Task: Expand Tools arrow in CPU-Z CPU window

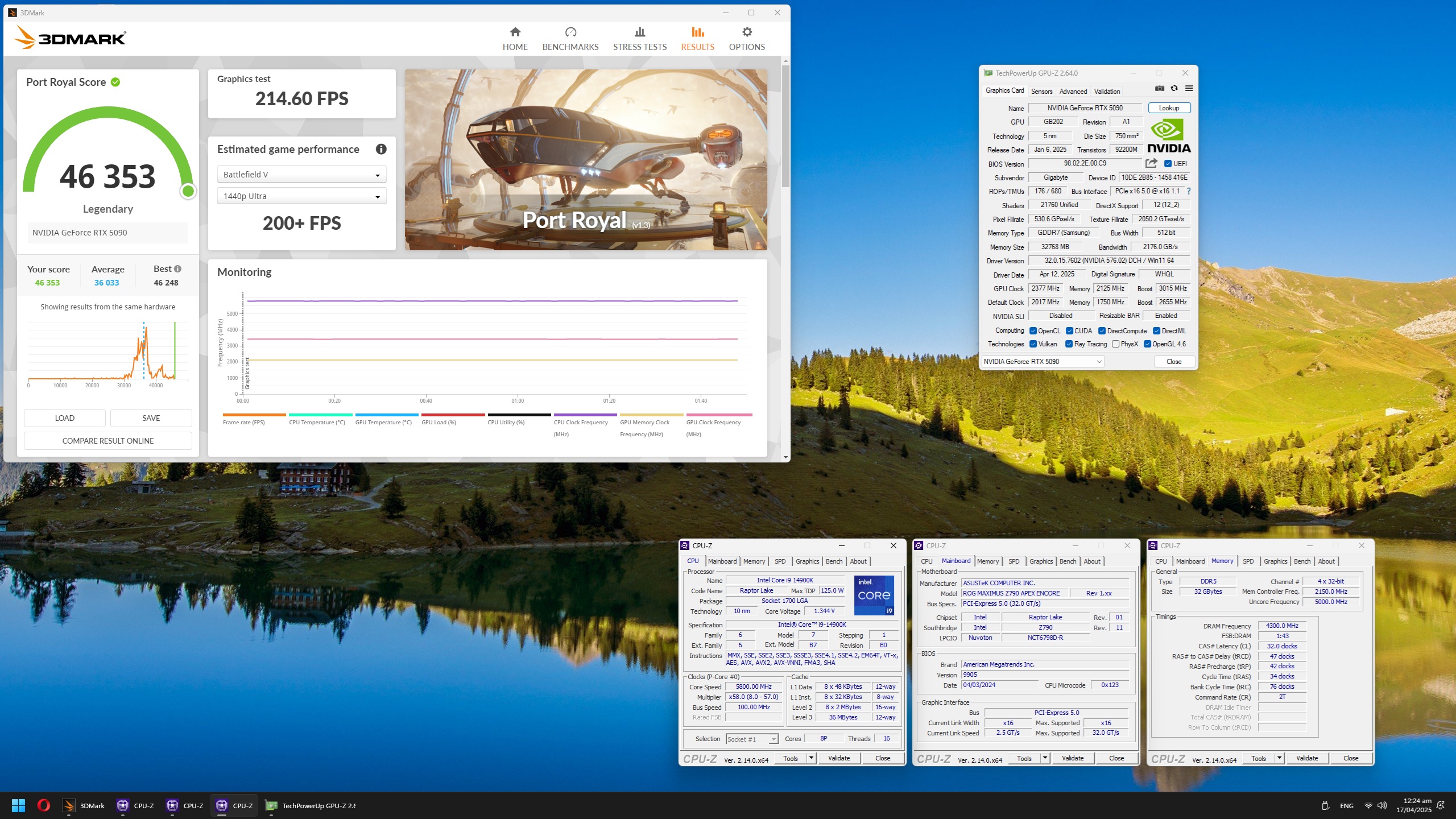Action: (811, 758)
